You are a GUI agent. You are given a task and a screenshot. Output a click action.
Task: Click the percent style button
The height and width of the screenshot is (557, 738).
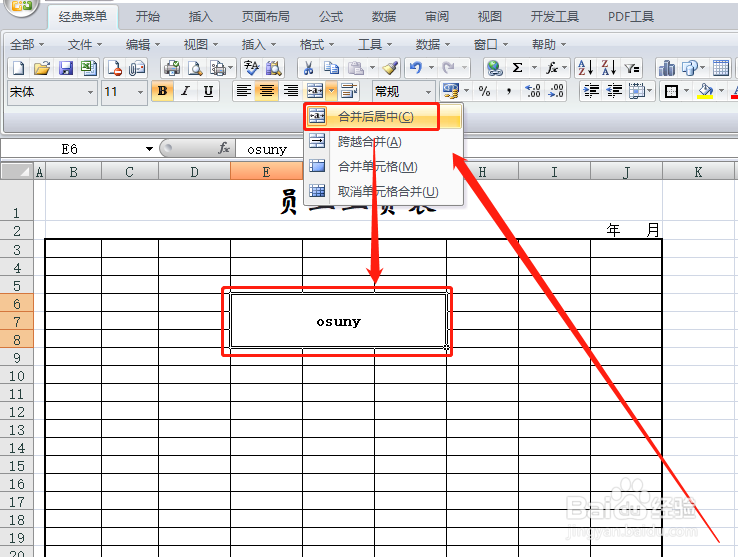(x=484, y=91)
